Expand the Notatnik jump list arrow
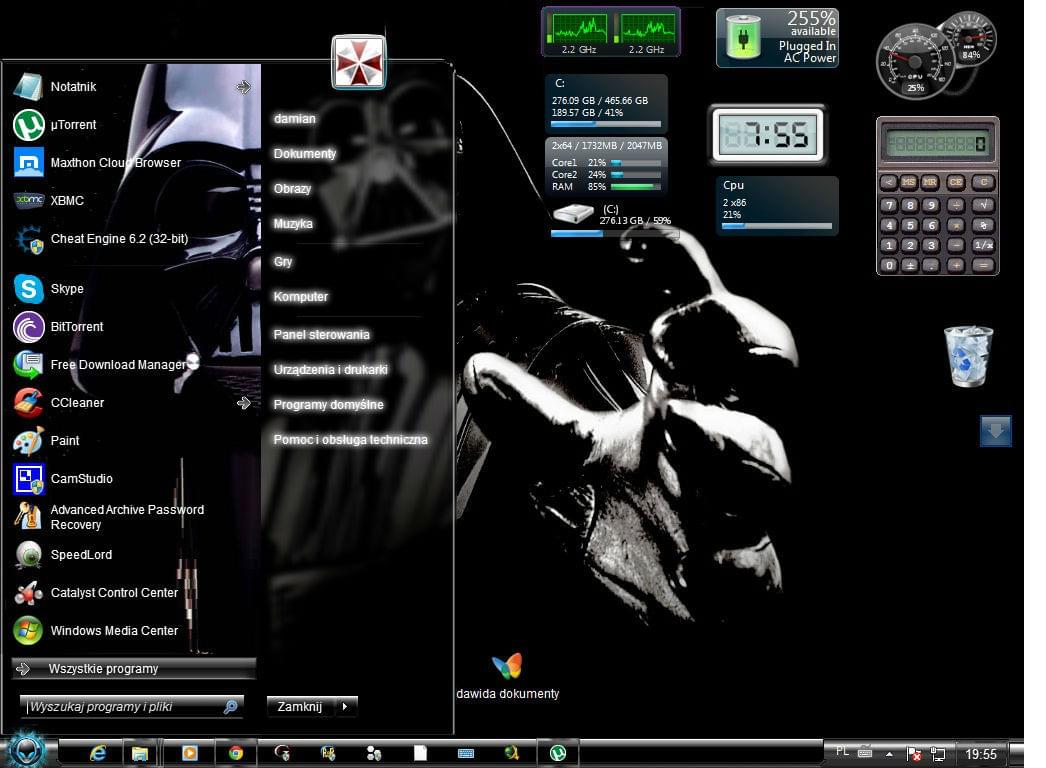 243,87
